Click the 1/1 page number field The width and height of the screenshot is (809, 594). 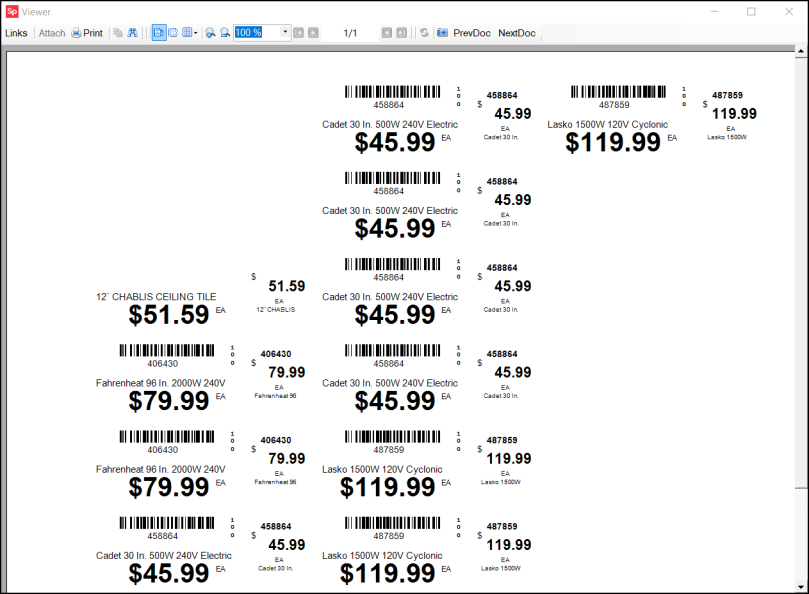click(x=350, y=33)
